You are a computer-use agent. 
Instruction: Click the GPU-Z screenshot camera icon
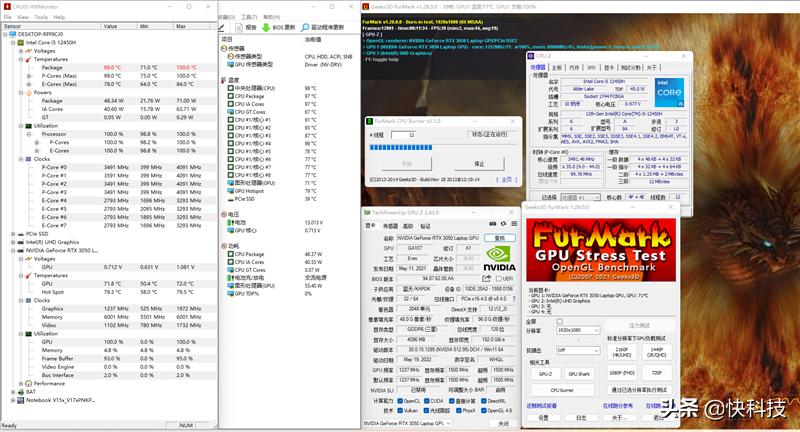[493, 224]
